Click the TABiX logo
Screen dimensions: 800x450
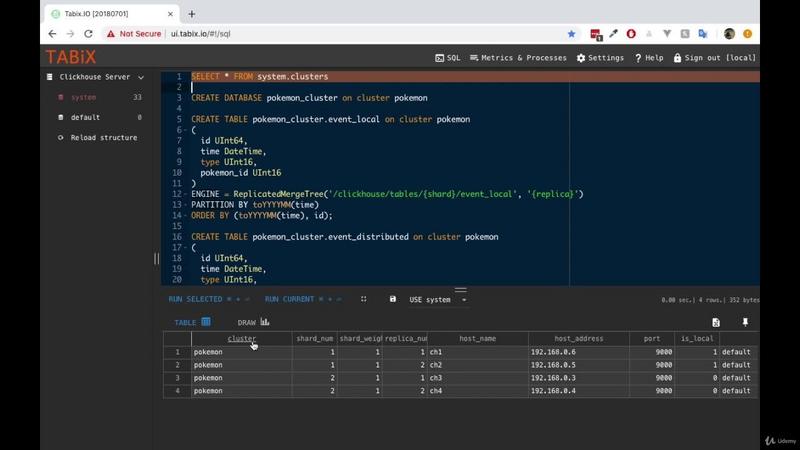click(x=71, y=57)
